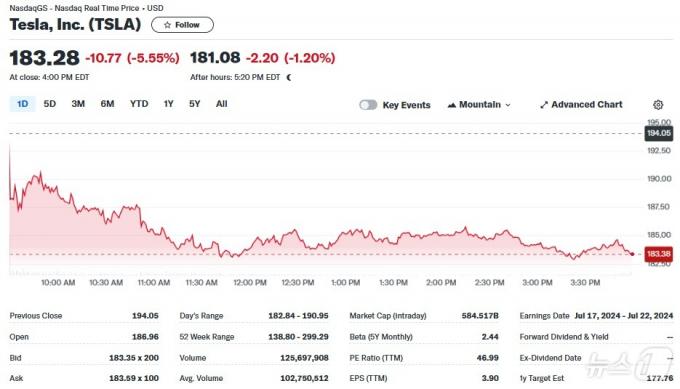
Task: Select the 1D range tab
Action: pos(23,104)
